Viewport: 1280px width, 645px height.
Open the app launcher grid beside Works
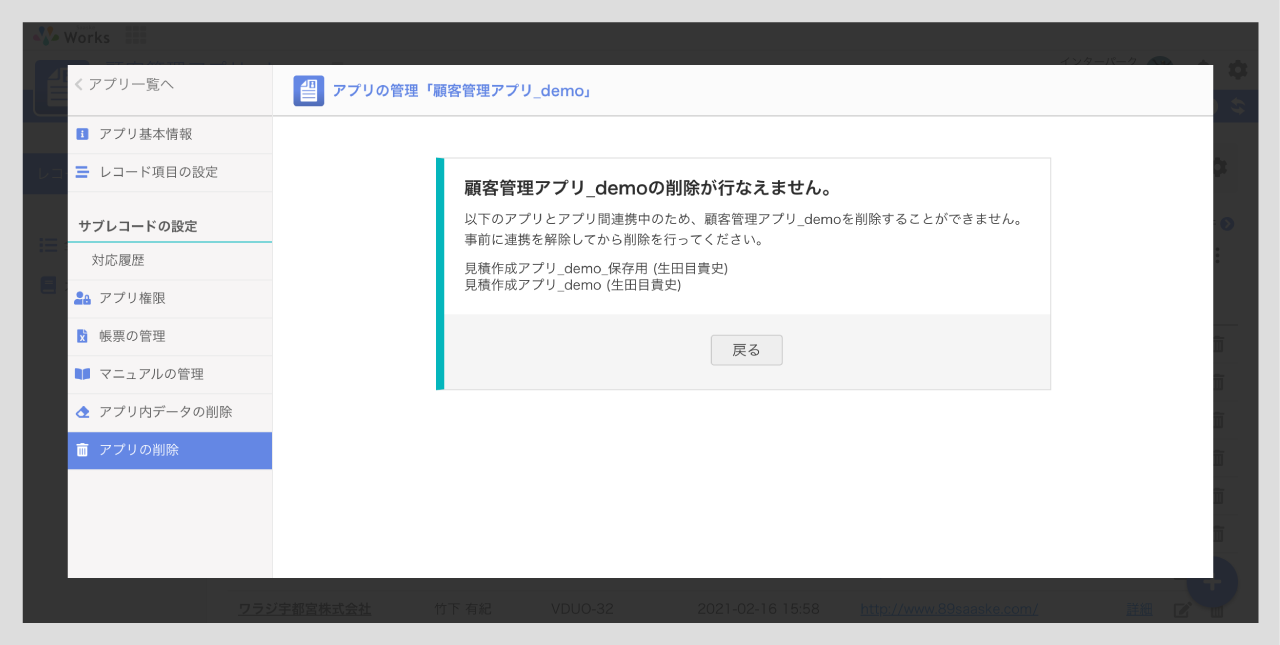(x=136, y=37)
